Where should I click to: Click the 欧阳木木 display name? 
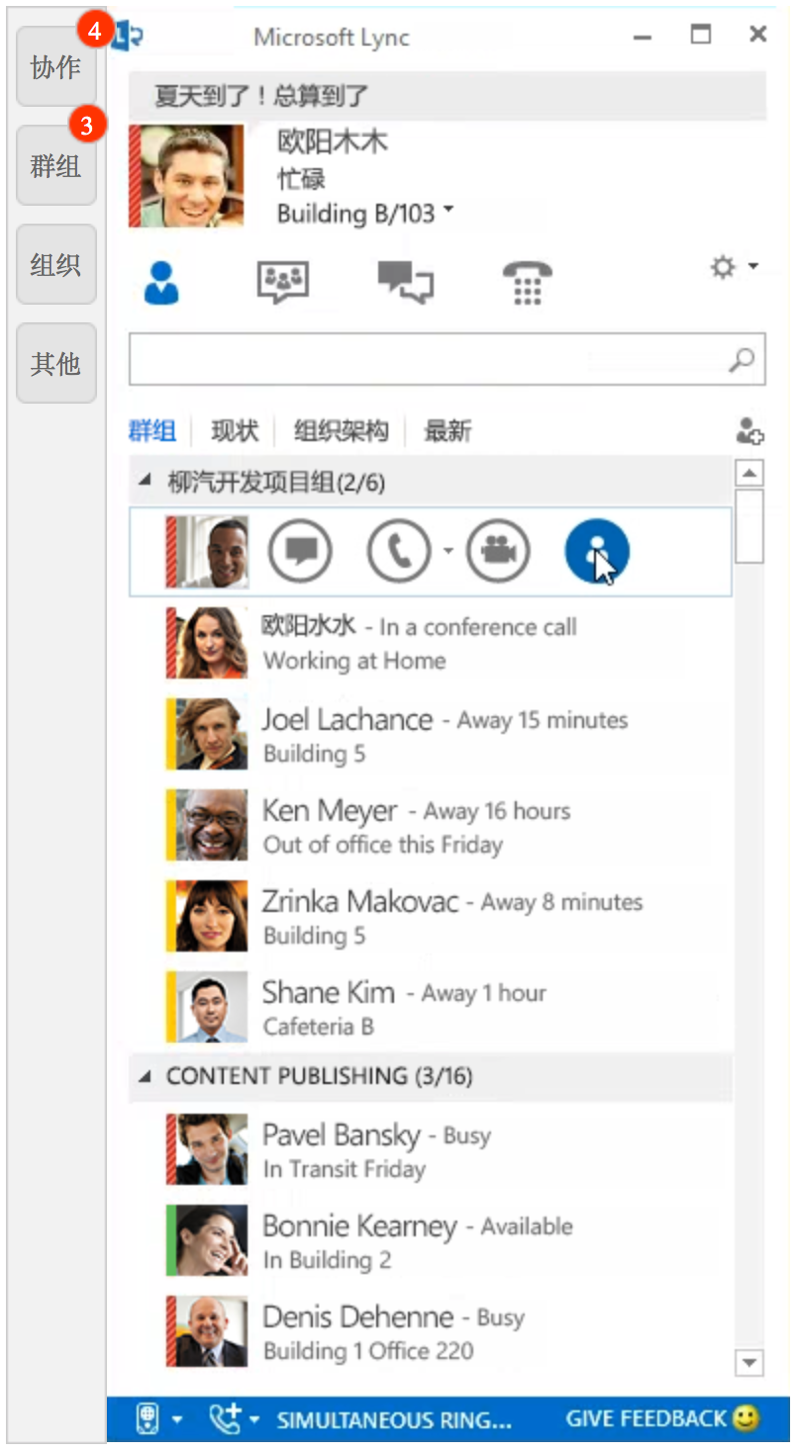[332, 141]
